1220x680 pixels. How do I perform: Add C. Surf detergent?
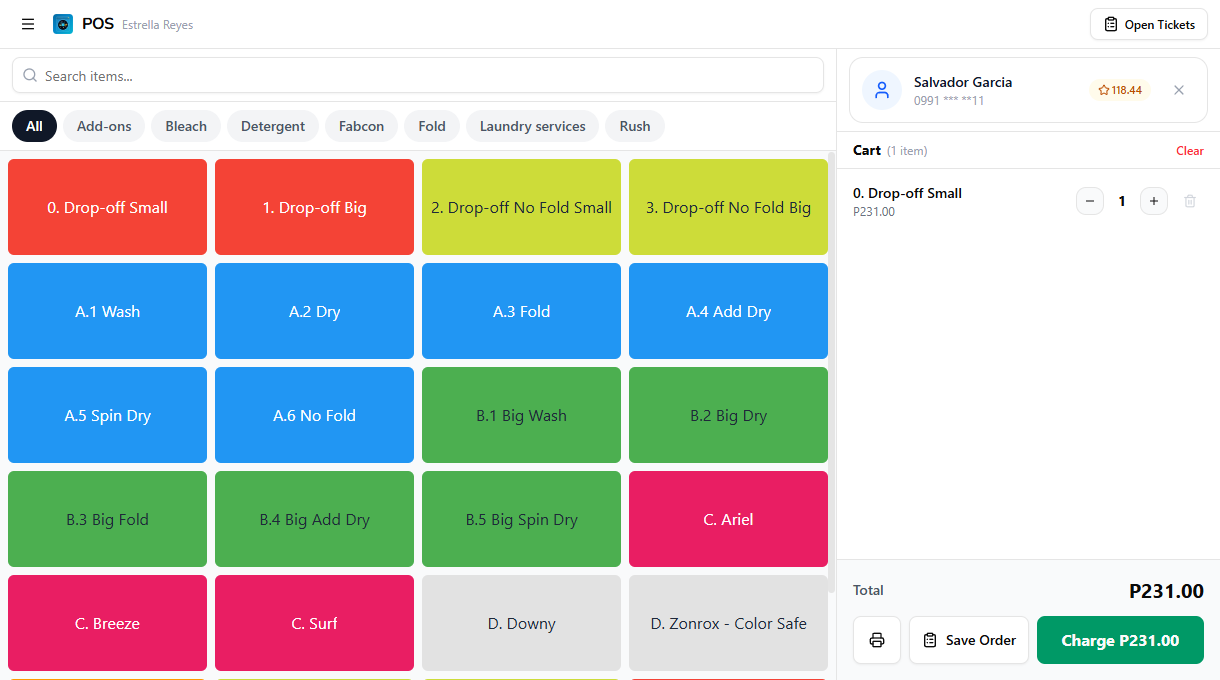point(314,623)
